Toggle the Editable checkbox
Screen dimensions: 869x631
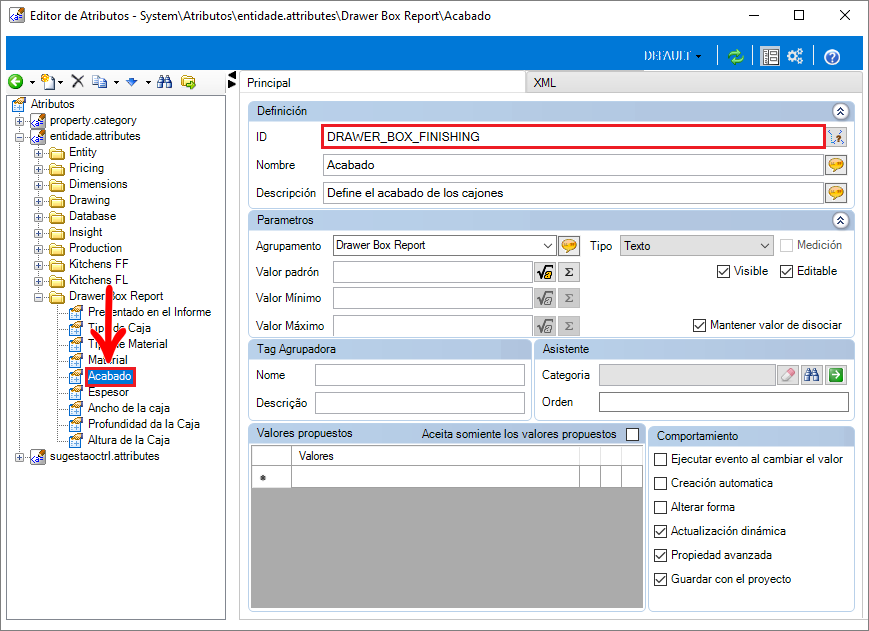coord(786,271)
